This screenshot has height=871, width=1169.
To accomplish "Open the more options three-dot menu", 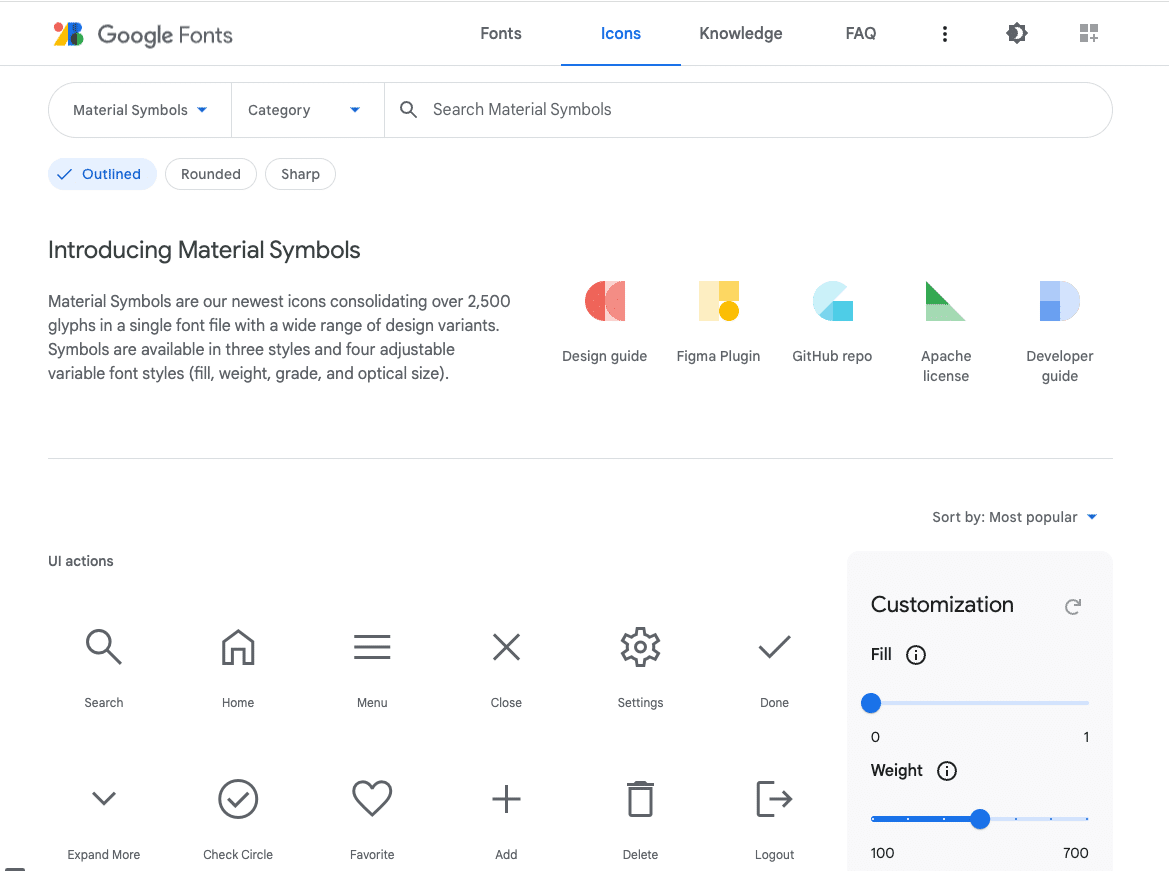I will click(945, 34).
